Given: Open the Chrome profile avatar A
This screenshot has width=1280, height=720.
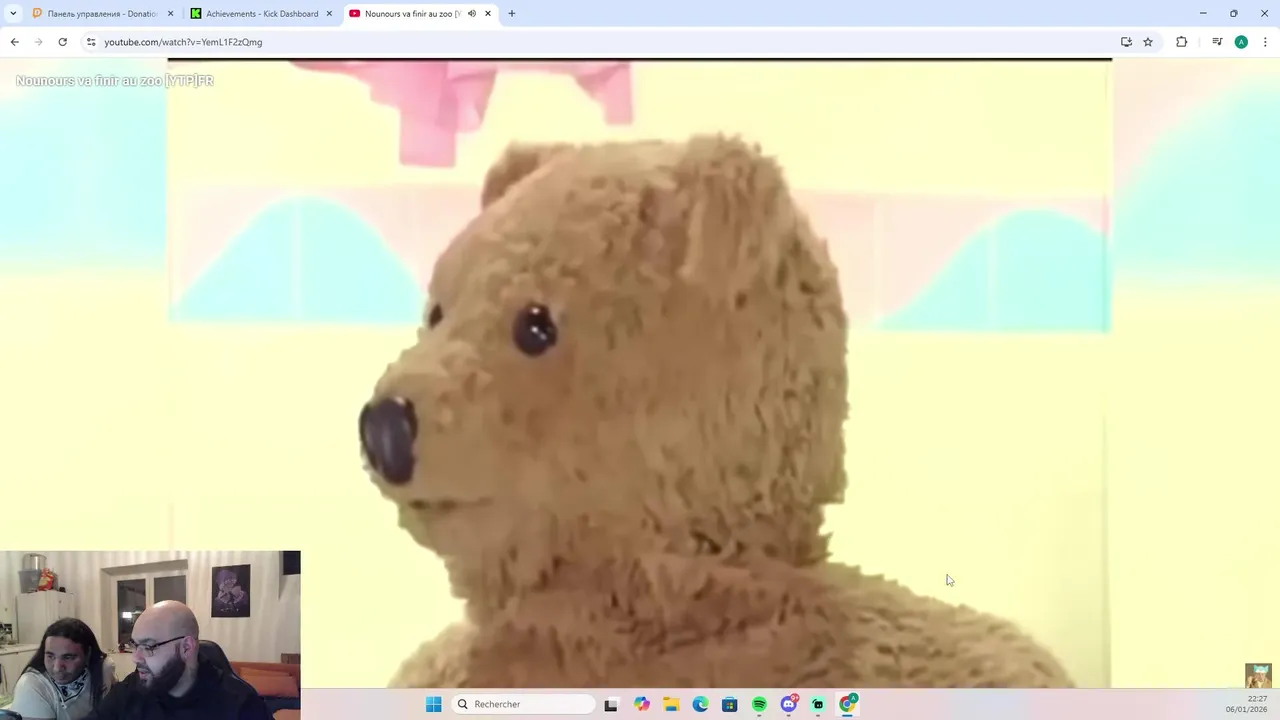Looking at the screenshot, I should [x=1241, y=42].
